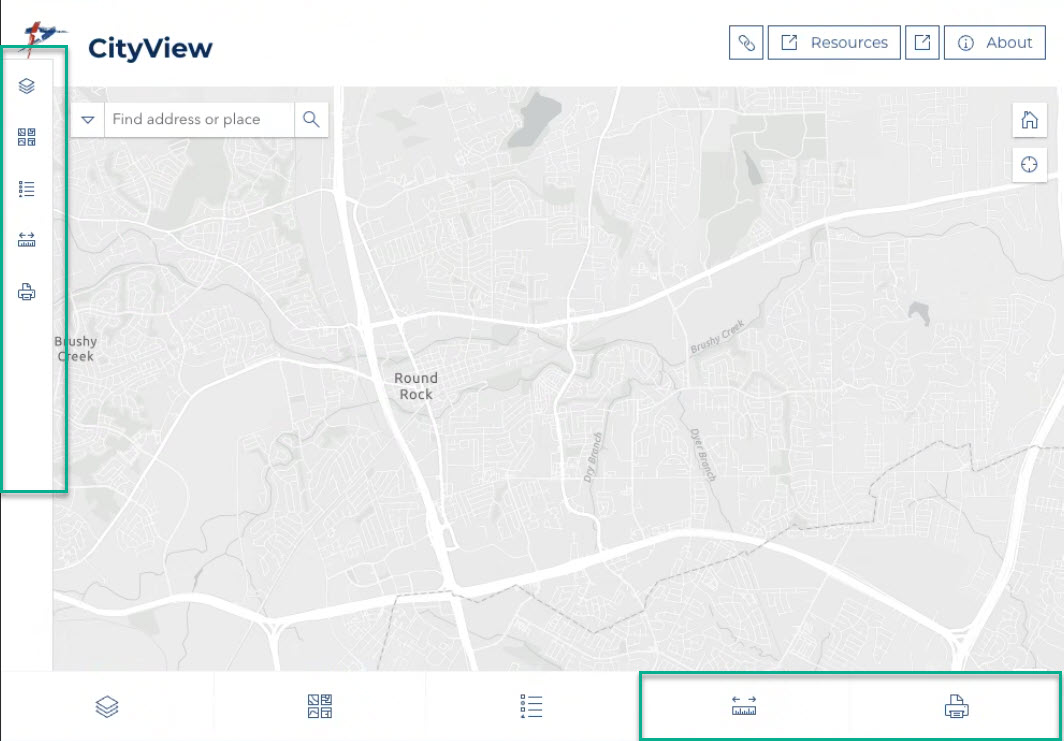Show the legend list icon in the bottom bar

(531, 706)
